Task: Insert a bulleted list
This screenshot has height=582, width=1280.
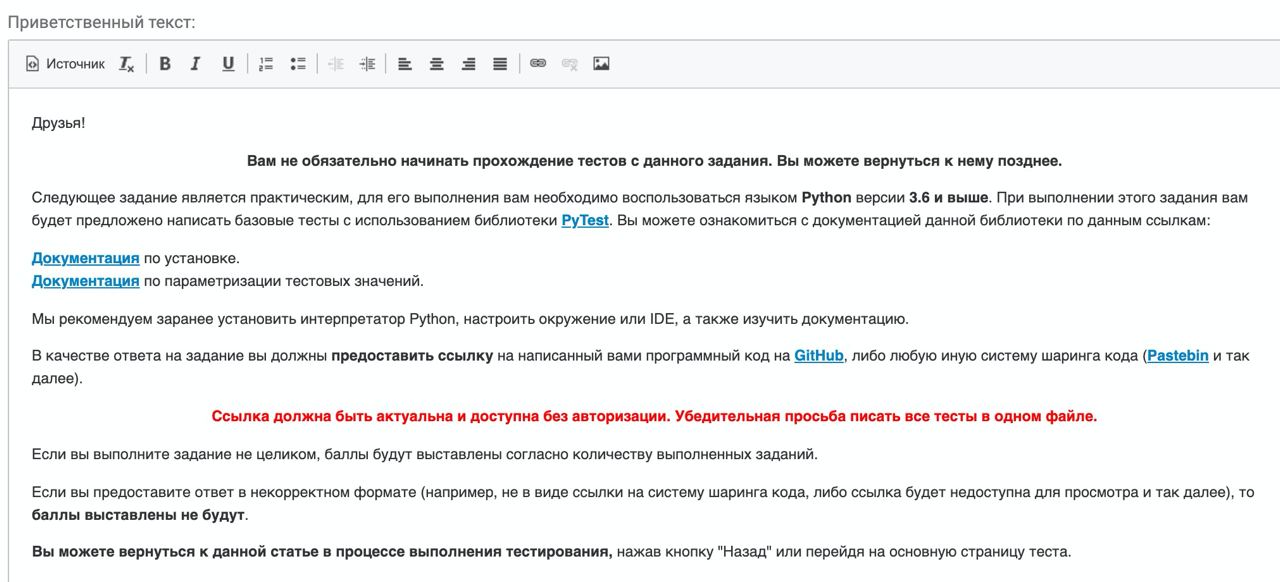Action: tap(298, 64)
